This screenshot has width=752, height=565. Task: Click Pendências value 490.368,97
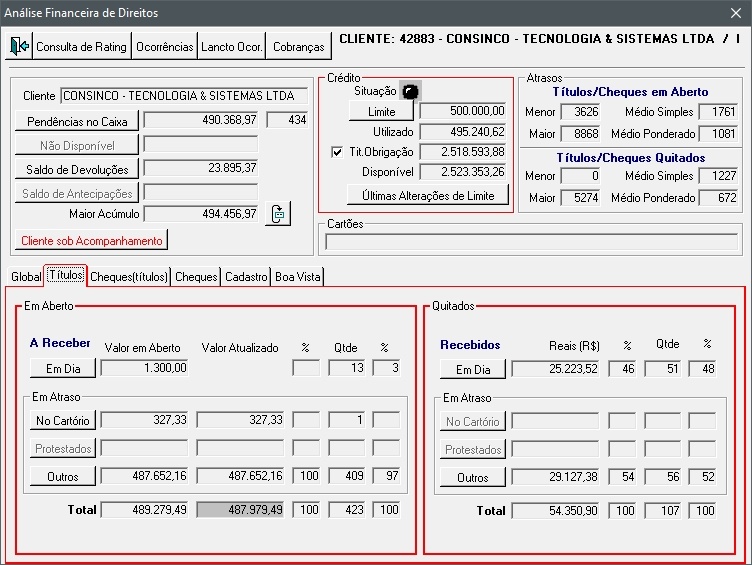click(200, 120)
